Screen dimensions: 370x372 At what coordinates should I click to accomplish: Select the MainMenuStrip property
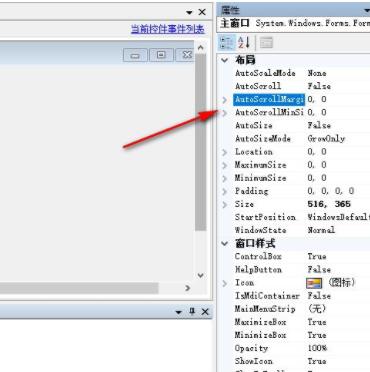[265, 309]
